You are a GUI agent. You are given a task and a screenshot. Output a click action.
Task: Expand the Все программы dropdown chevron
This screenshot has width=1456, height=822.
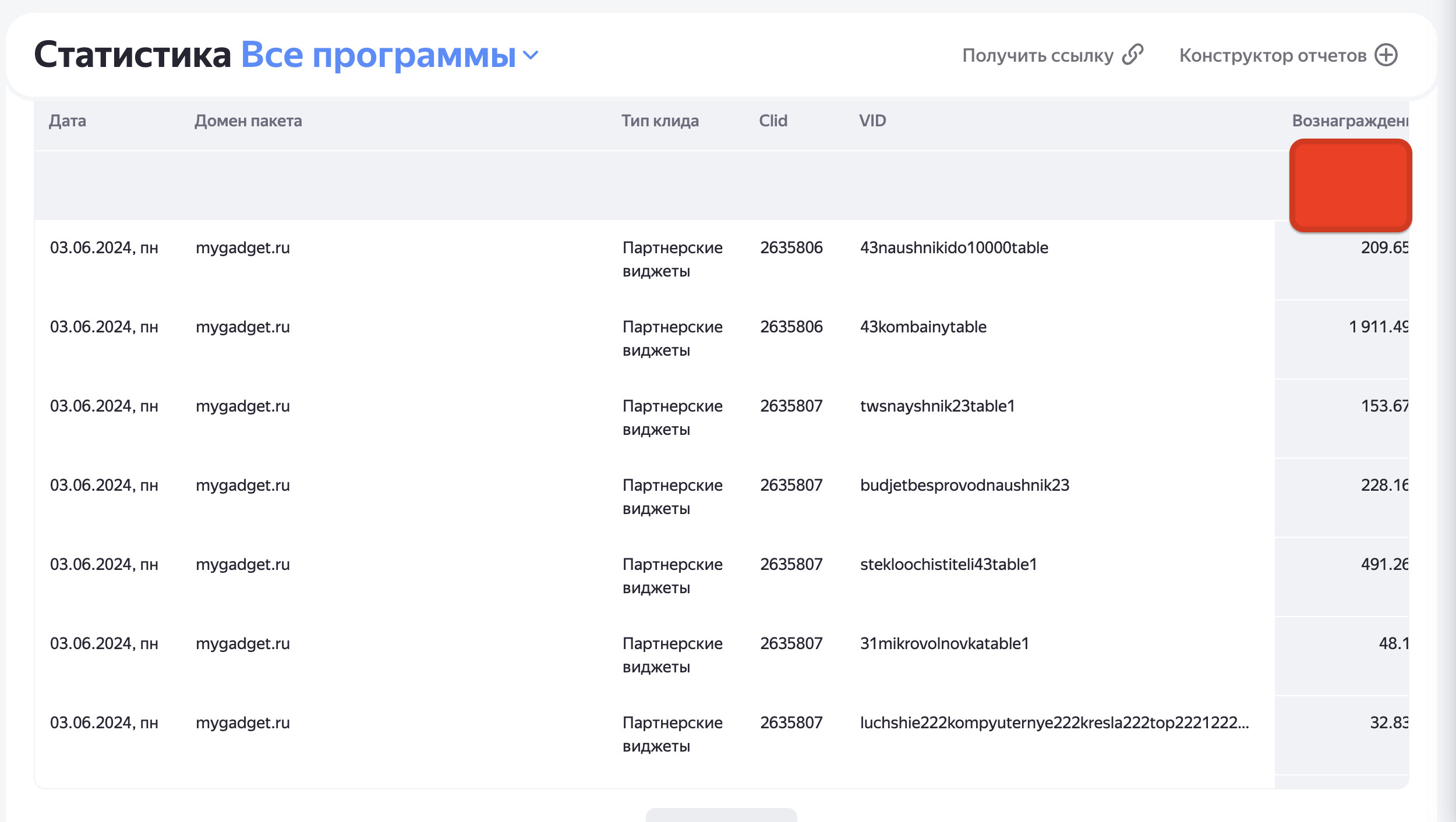(x=531, y=55)
